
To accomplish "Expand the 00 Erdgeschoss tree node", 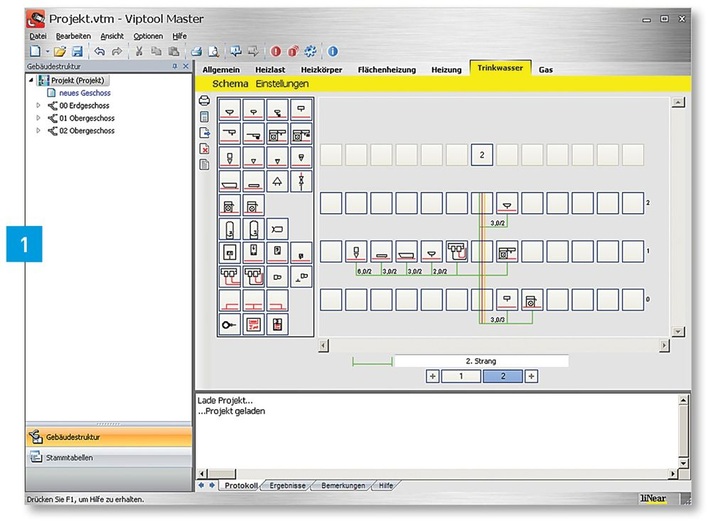I will tap(39, 104).
